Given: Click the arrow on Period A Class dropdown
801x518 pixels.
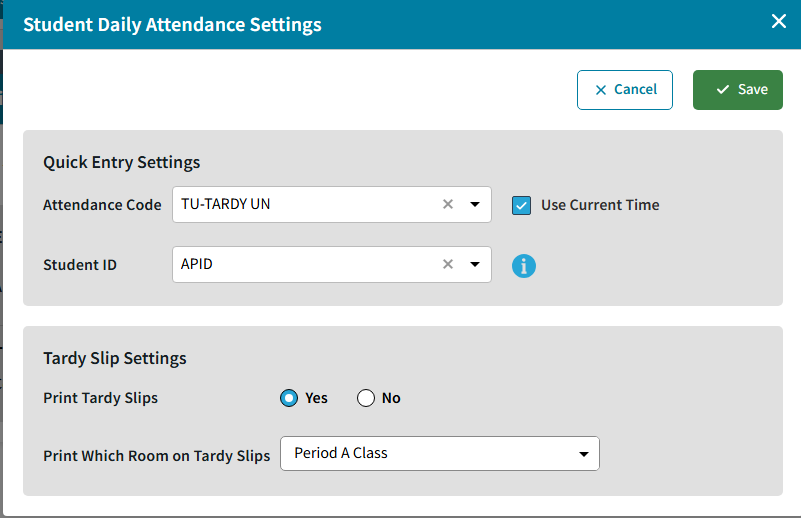Looking at the screenshot, I should [x=584, y=454].
